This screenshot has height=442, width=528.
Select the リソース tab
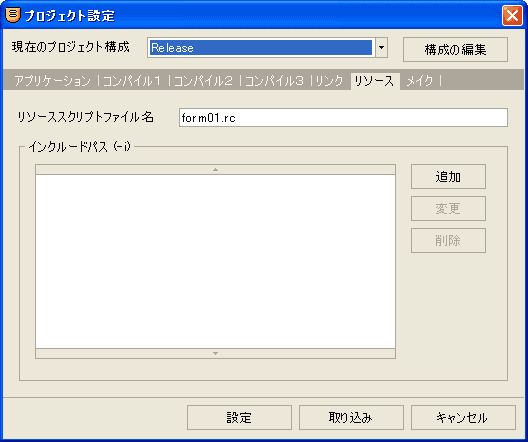click(x=374, y=81)
